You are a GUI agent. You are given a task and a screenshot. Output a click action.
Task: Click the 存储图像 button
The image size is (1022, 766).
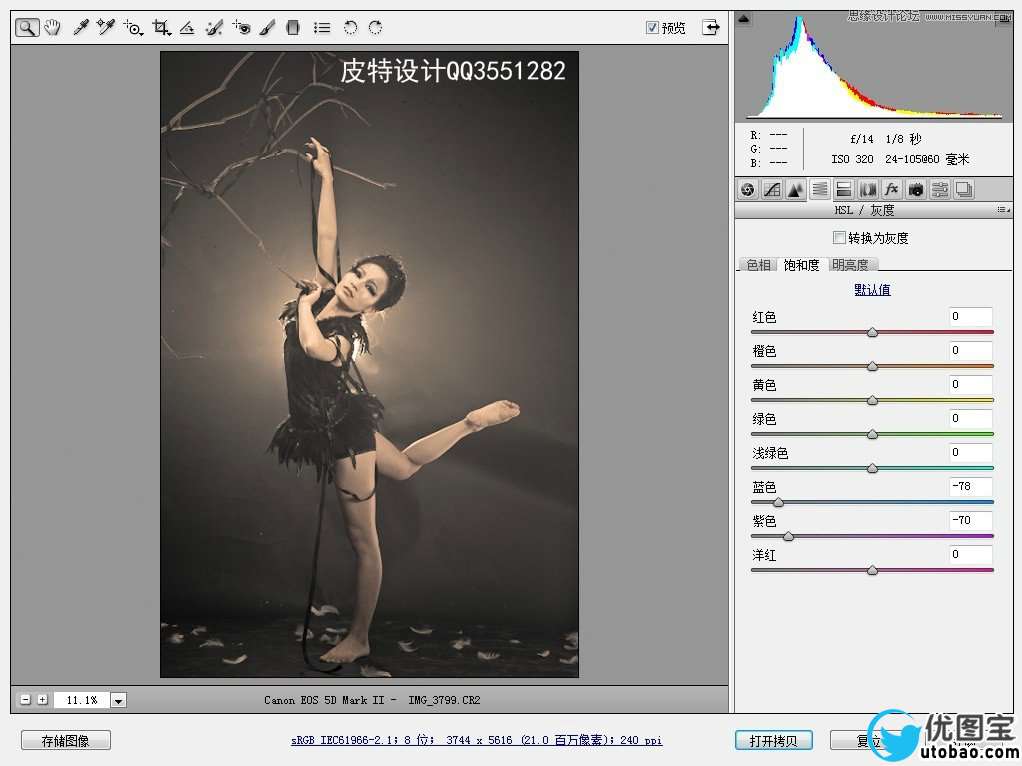point(66,741)
